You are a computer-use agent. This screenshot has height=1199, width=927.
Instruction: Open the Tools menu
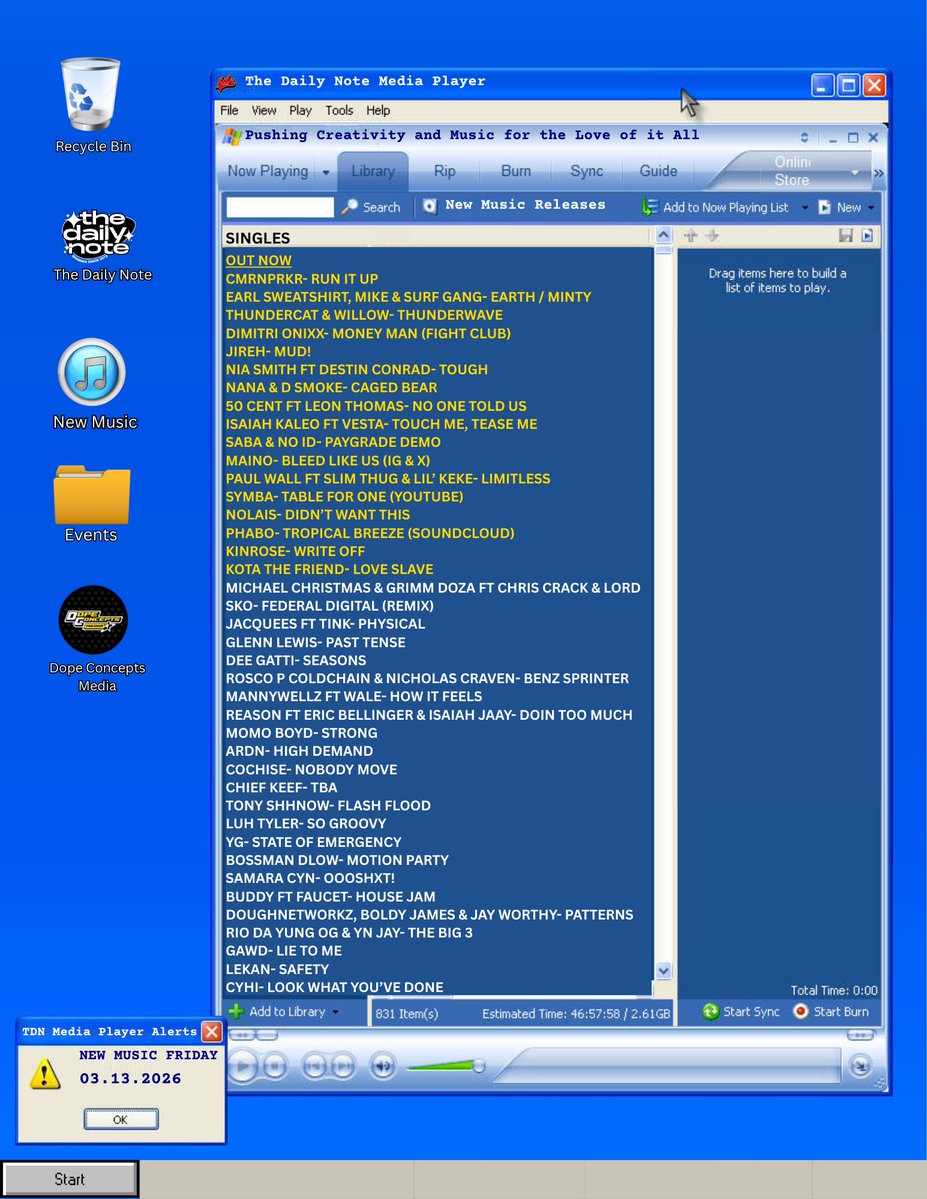tap(339, 110)
